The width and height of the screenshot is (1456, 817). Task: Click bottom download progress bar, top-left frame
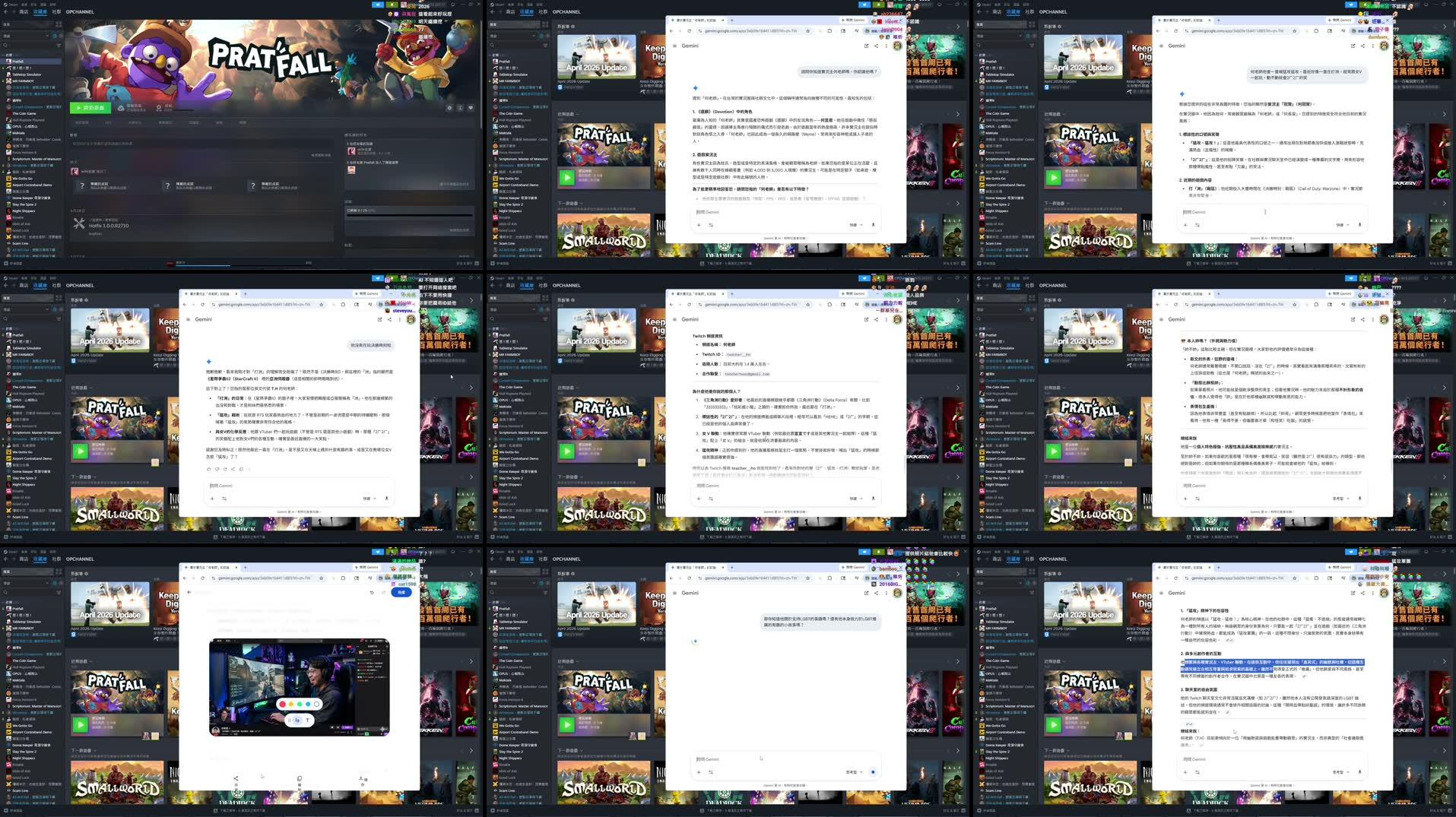(x=243, y=264)
